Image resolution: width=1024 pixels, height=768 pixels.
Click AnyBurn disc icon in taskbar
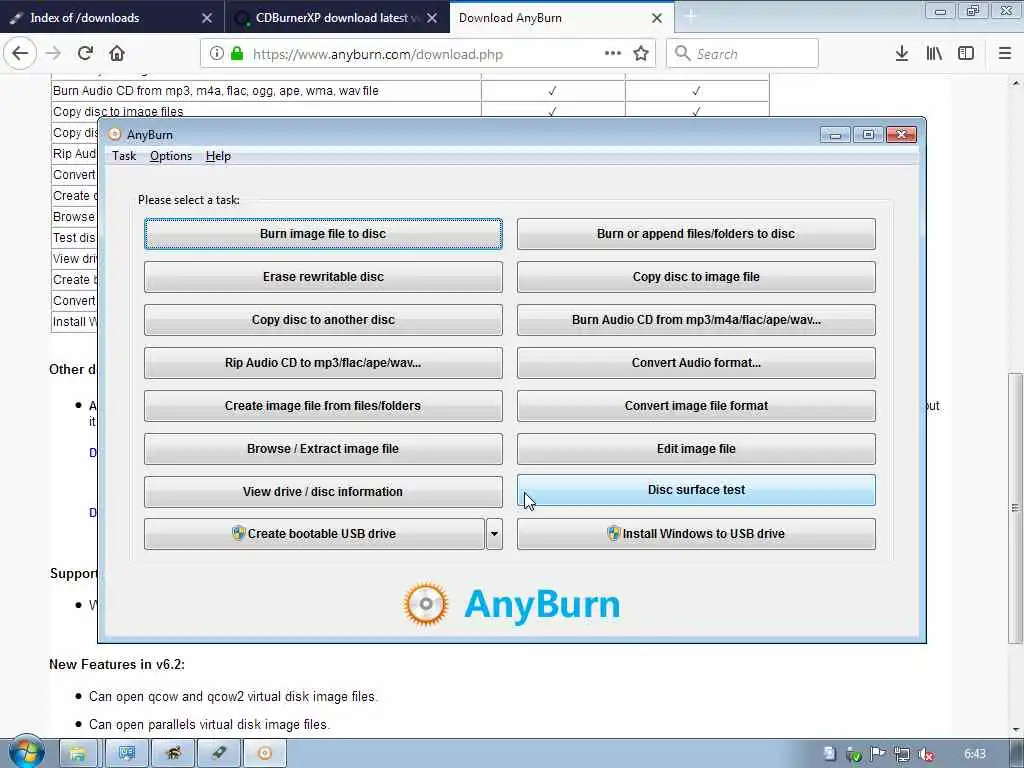[x=264, y=753]
